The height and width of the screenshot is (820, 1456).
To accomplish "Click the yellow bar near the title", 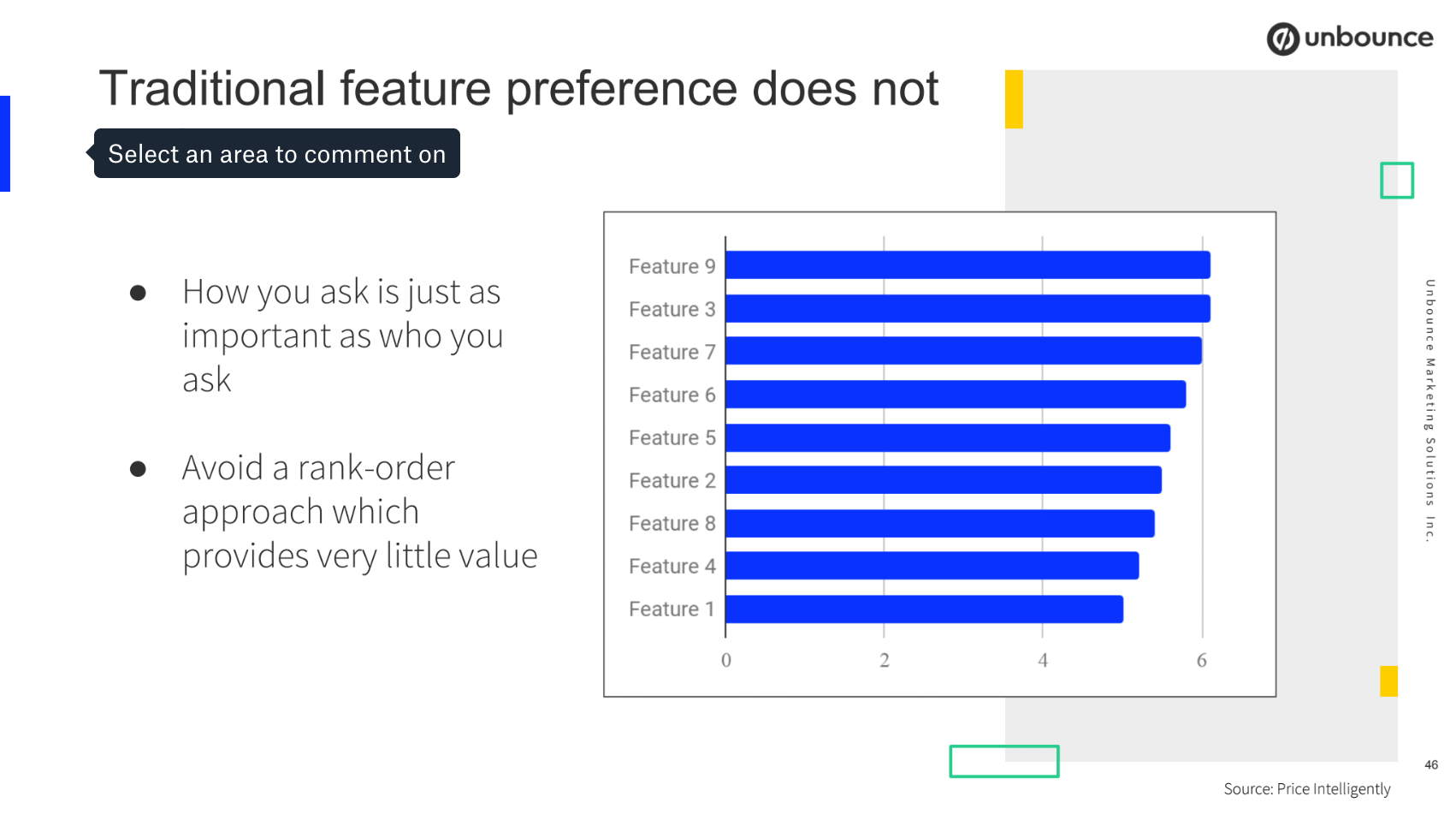I will [x=1014, y=99].
